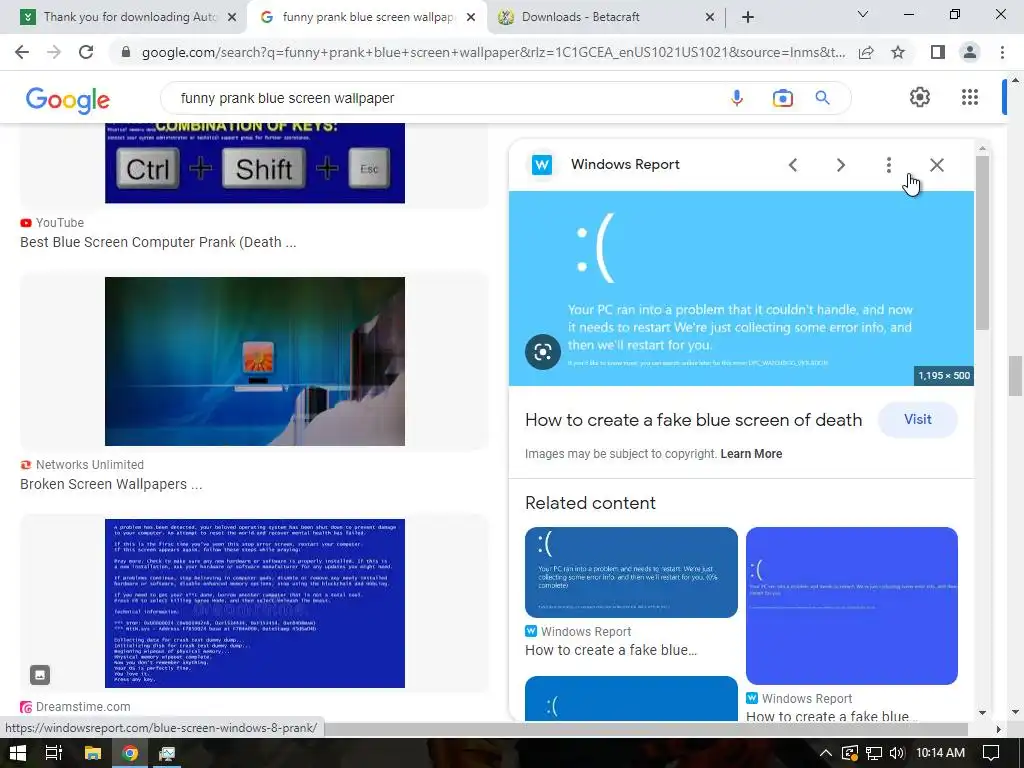Screen dimensions: 1024x768
Task: Click the 10:14 AM taskbar clock
Action: (x=940, y=753)
